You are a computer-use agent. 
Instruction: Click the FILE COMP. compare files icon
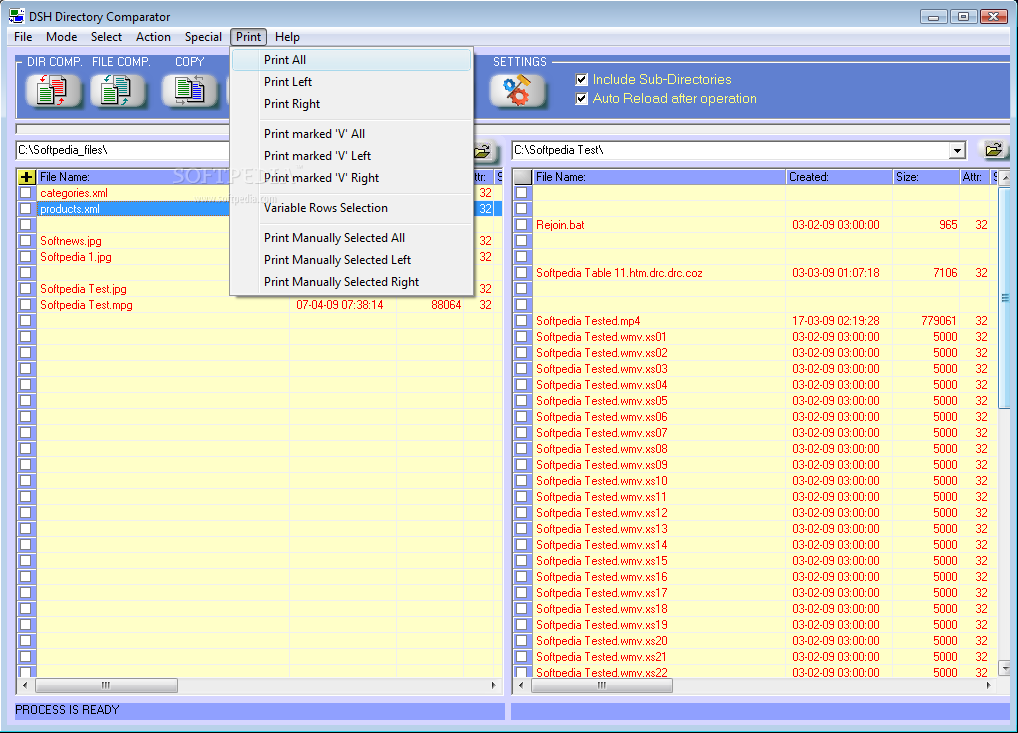(x=117, y=90)
